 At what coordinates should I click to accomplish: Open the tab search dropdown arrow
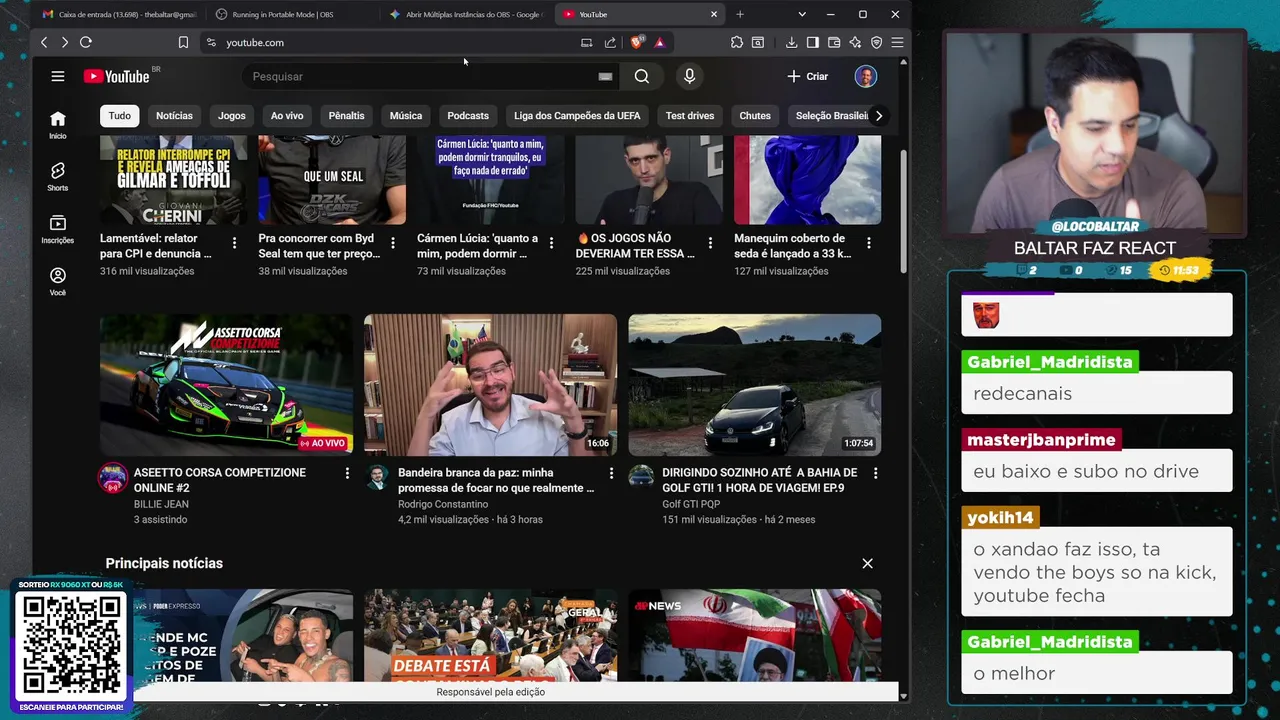click(802, 14)
